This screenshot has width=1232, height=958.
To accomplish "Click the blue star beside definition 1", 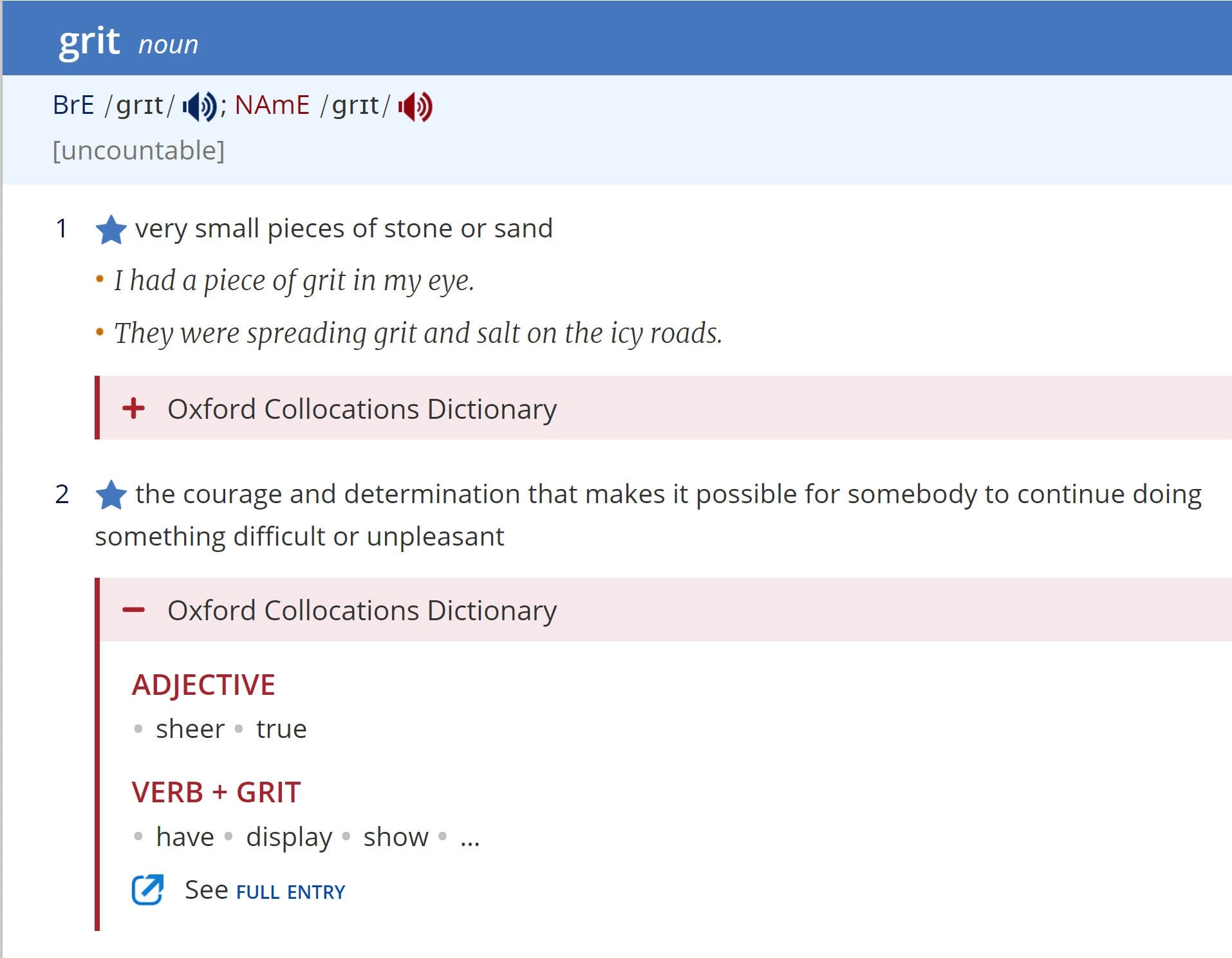I will pyautogui.click(x=111, y=230).
